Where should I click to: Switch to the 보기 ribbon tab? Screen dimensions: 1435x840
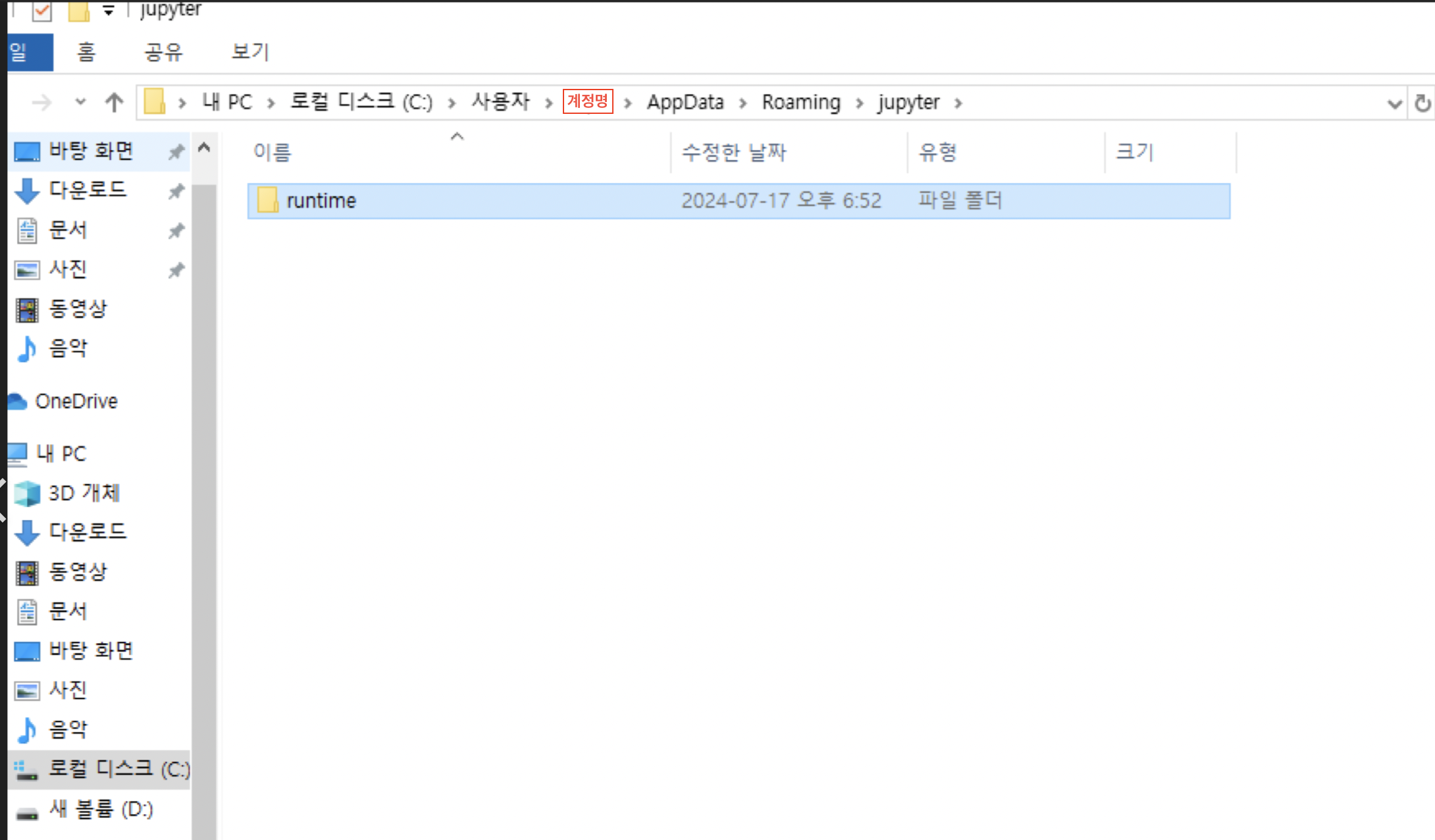coord(250,52)
